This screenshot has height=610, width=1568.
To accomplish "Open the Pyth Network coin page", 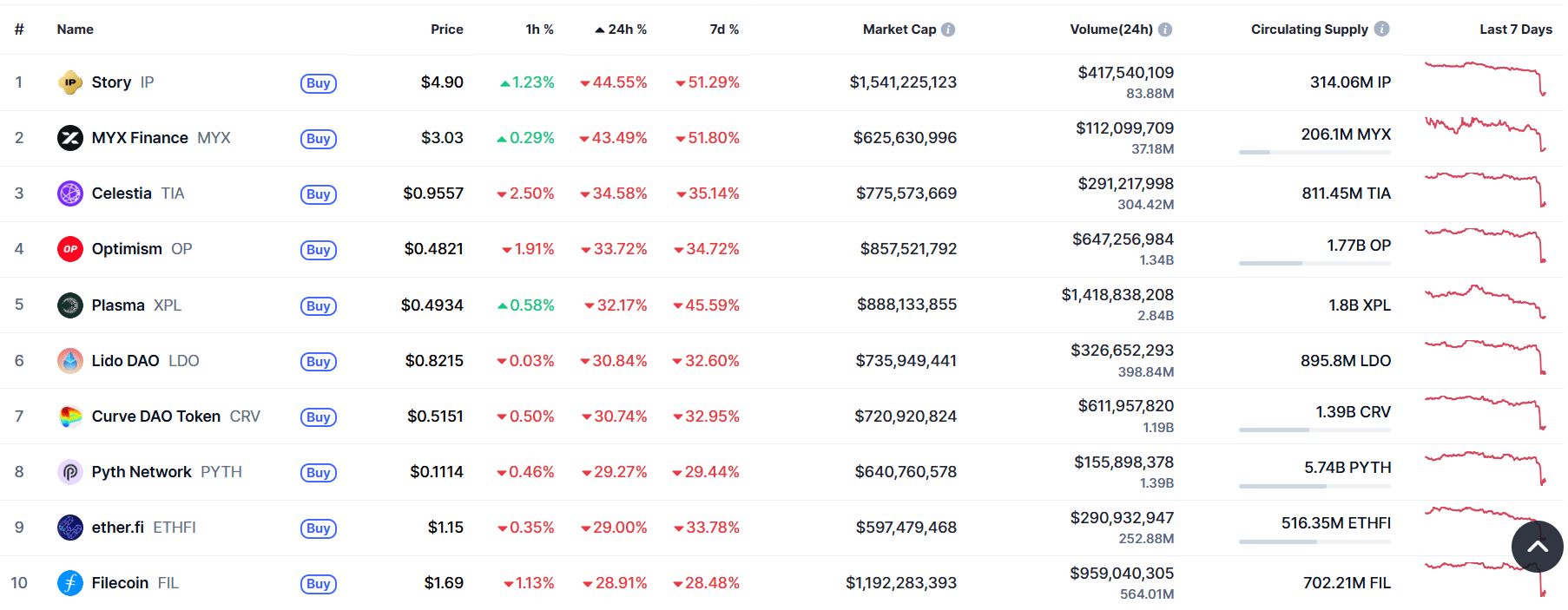I will pyautogui.click(x=142, y=472).
